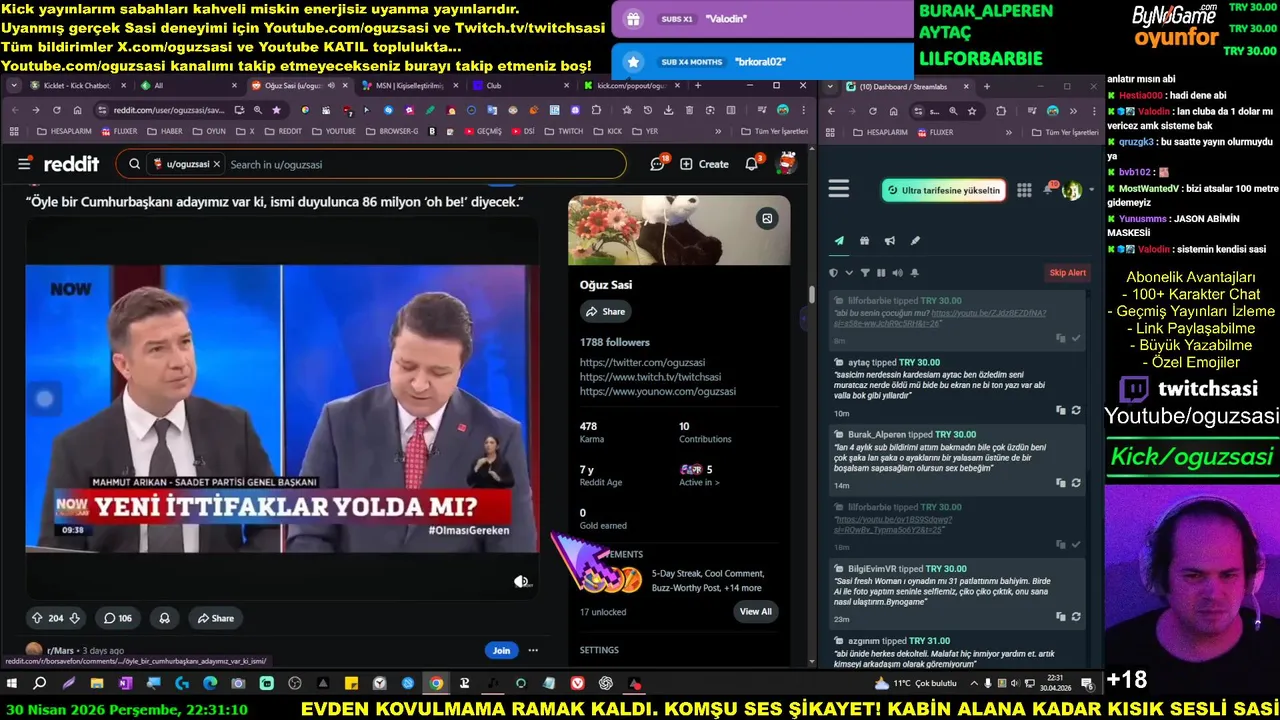Open Streamlabs hamburger menu
The width and height of the screenshot is (1280, 720).
[x=839, y=189]
